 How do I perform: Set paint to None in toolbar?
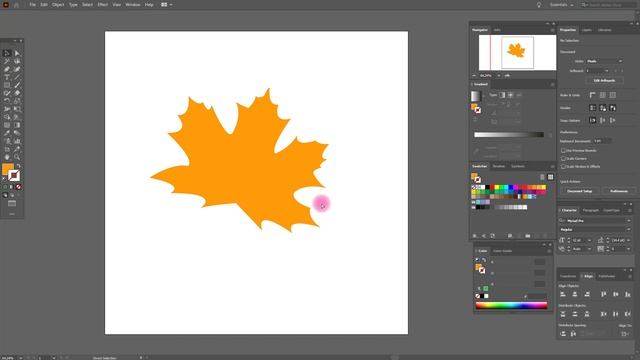[18, 187]
